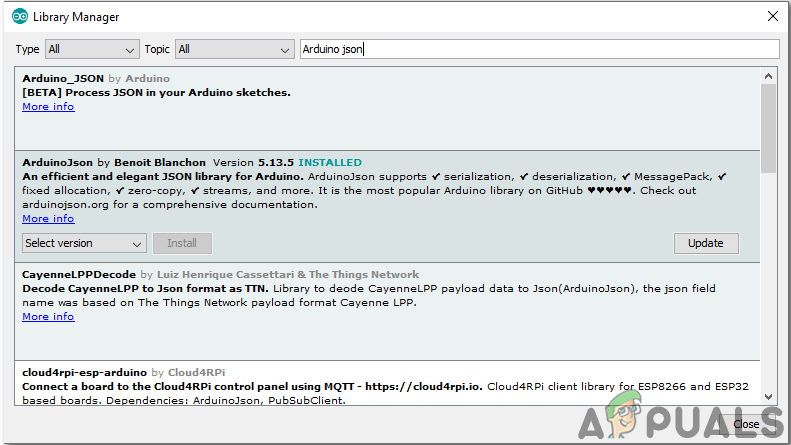
Task: Click 'An efficient and elegant JSON library' text
Action: point(163,177)
